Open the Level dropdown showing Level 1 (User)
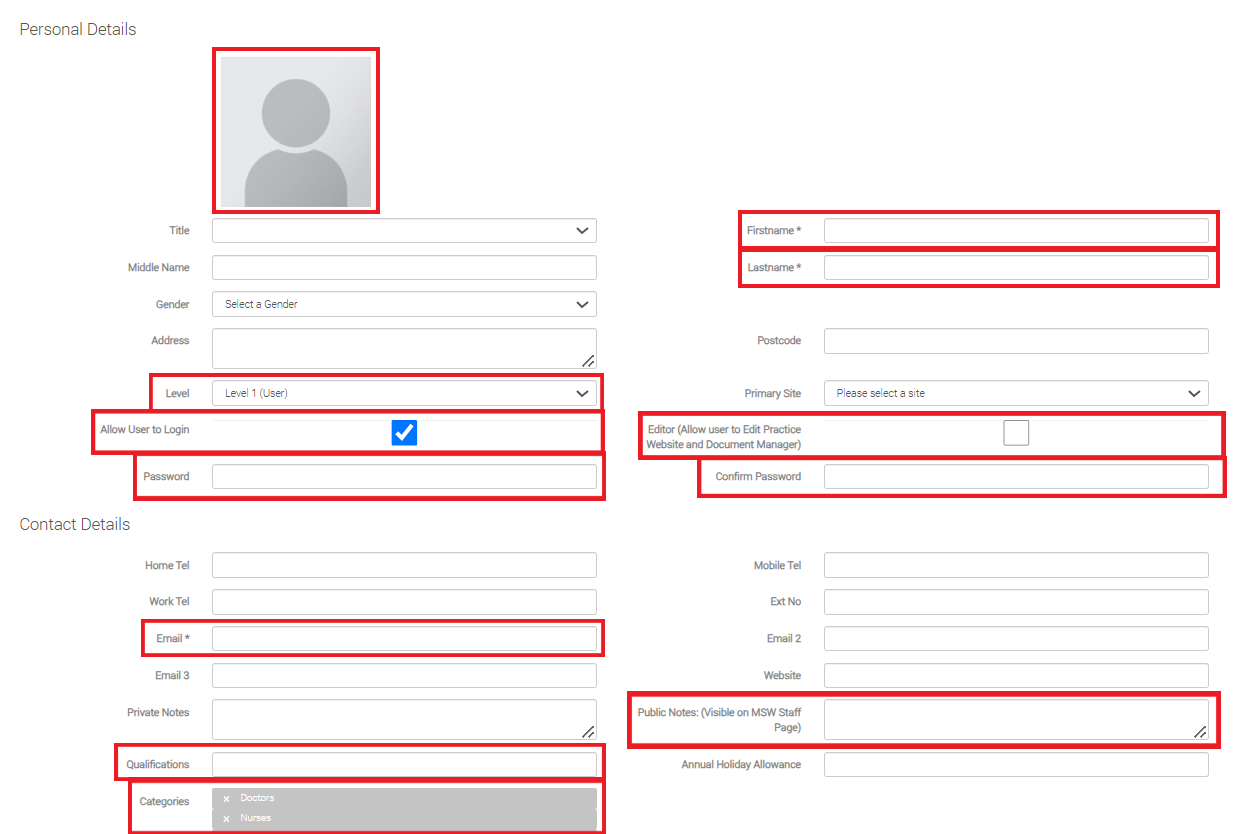The width and height of the screenshot is (1246, 834). coord(405,393)
